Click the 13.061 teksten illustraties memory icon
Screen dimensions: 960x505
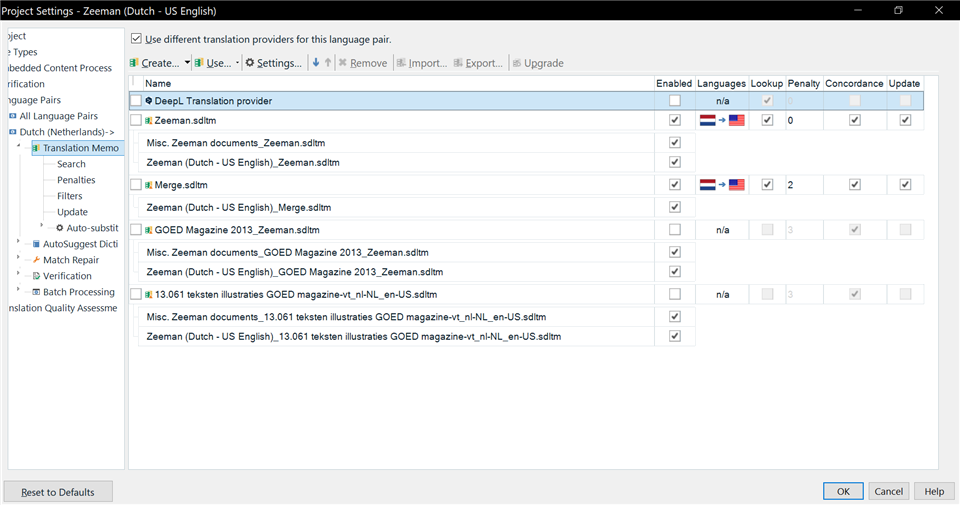149,294
